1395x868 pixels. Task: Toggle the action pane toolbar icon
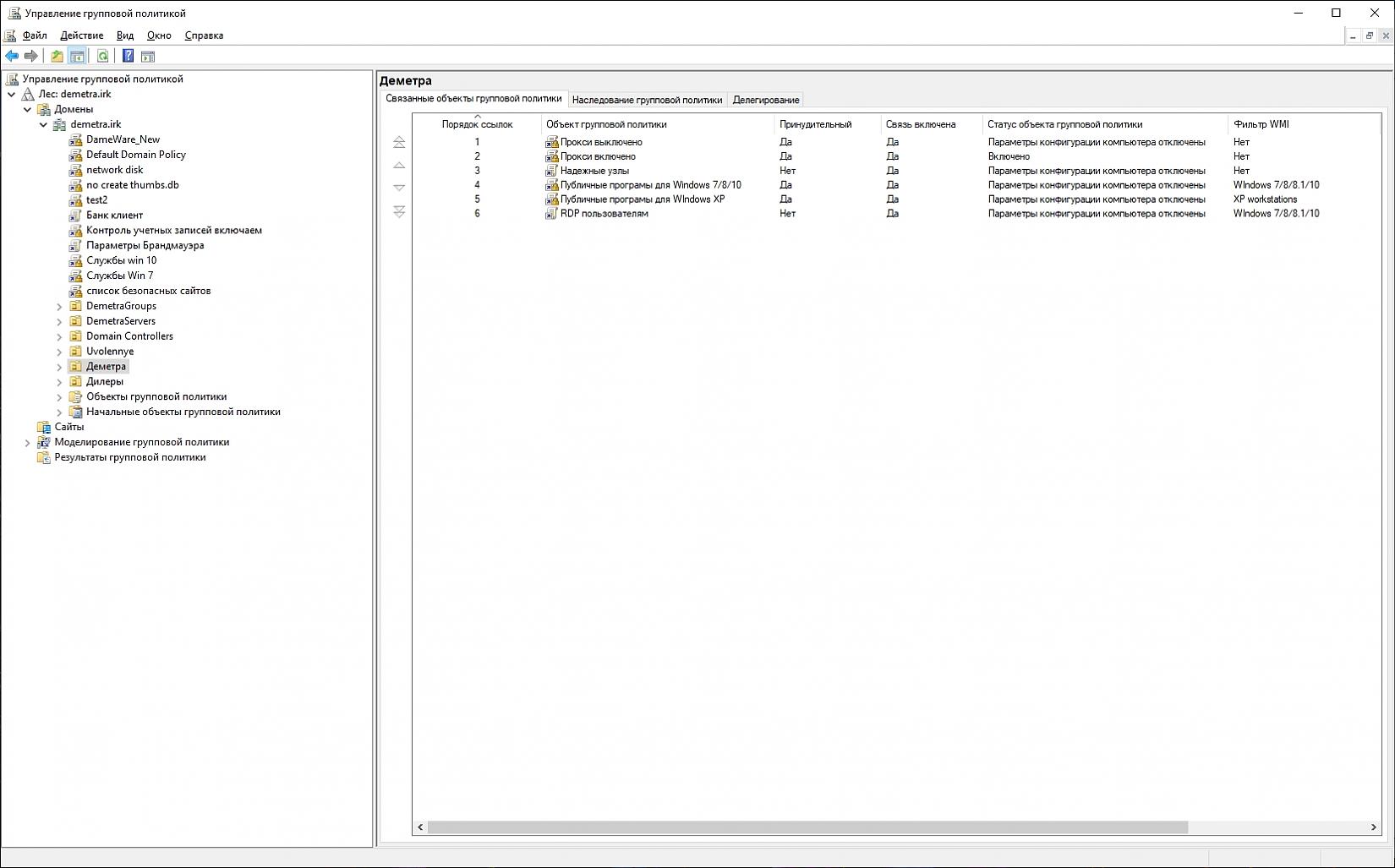point(148,56)
